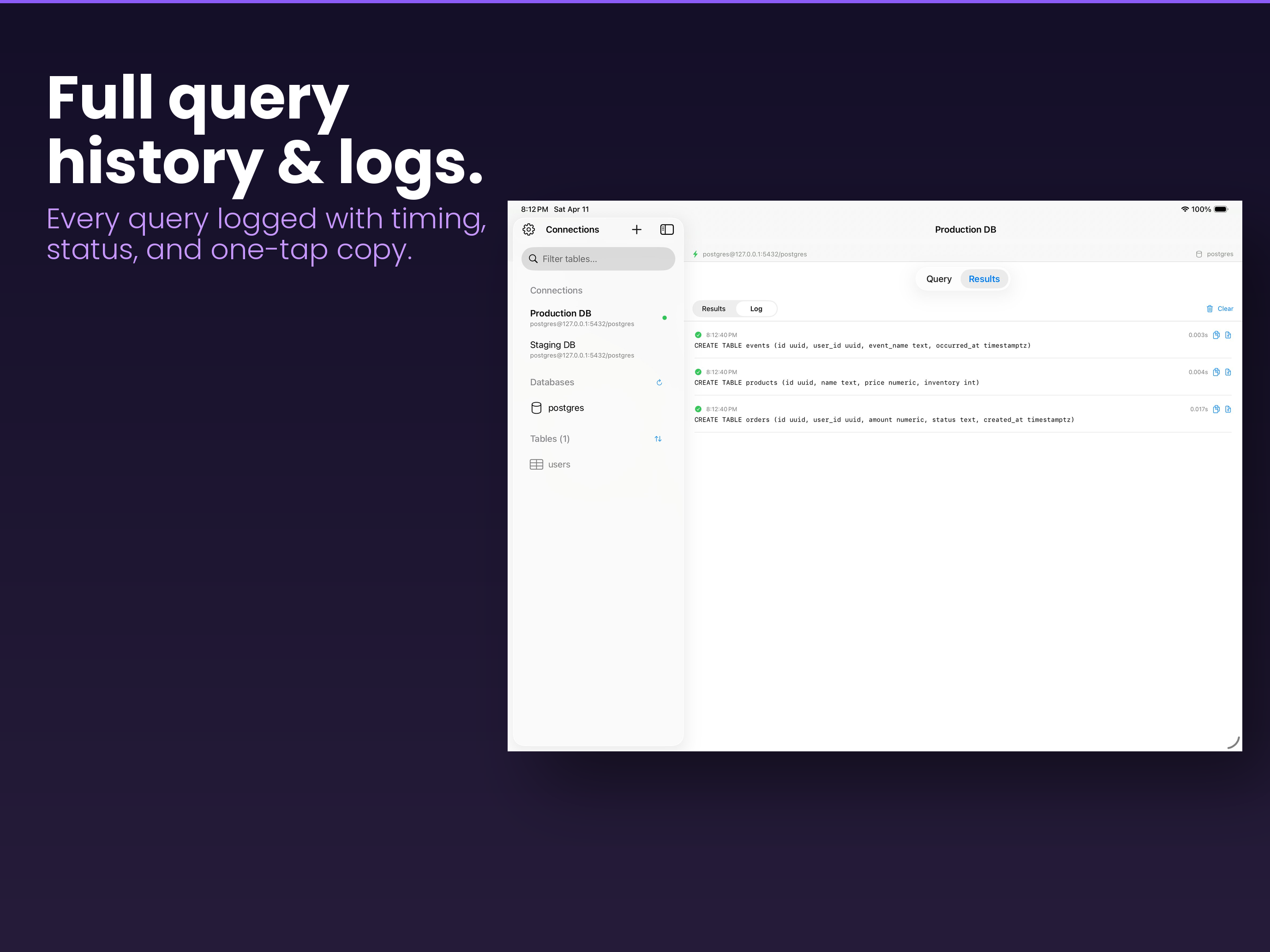Click the green lightning connection icon
The height and width of the screenshot is (952, 1270).
click(x=695, y=254)
